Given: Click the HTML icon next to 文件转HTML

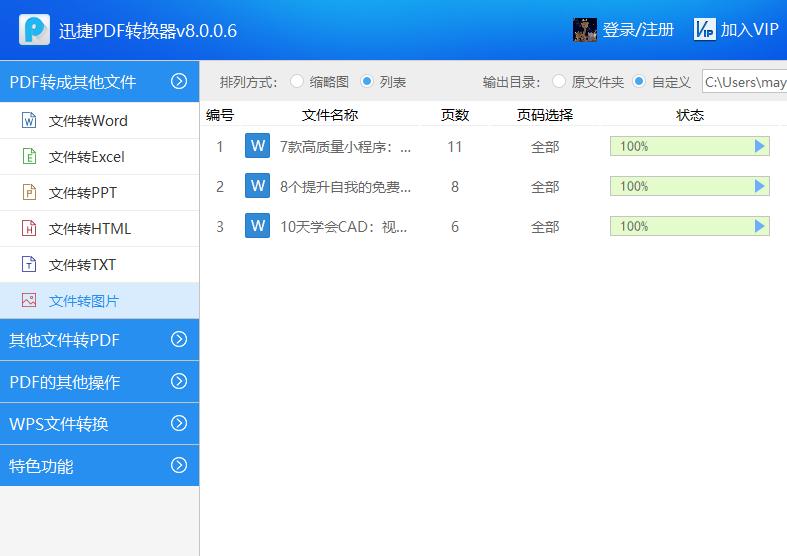Looking at the screenshot, I should (29, 228).
